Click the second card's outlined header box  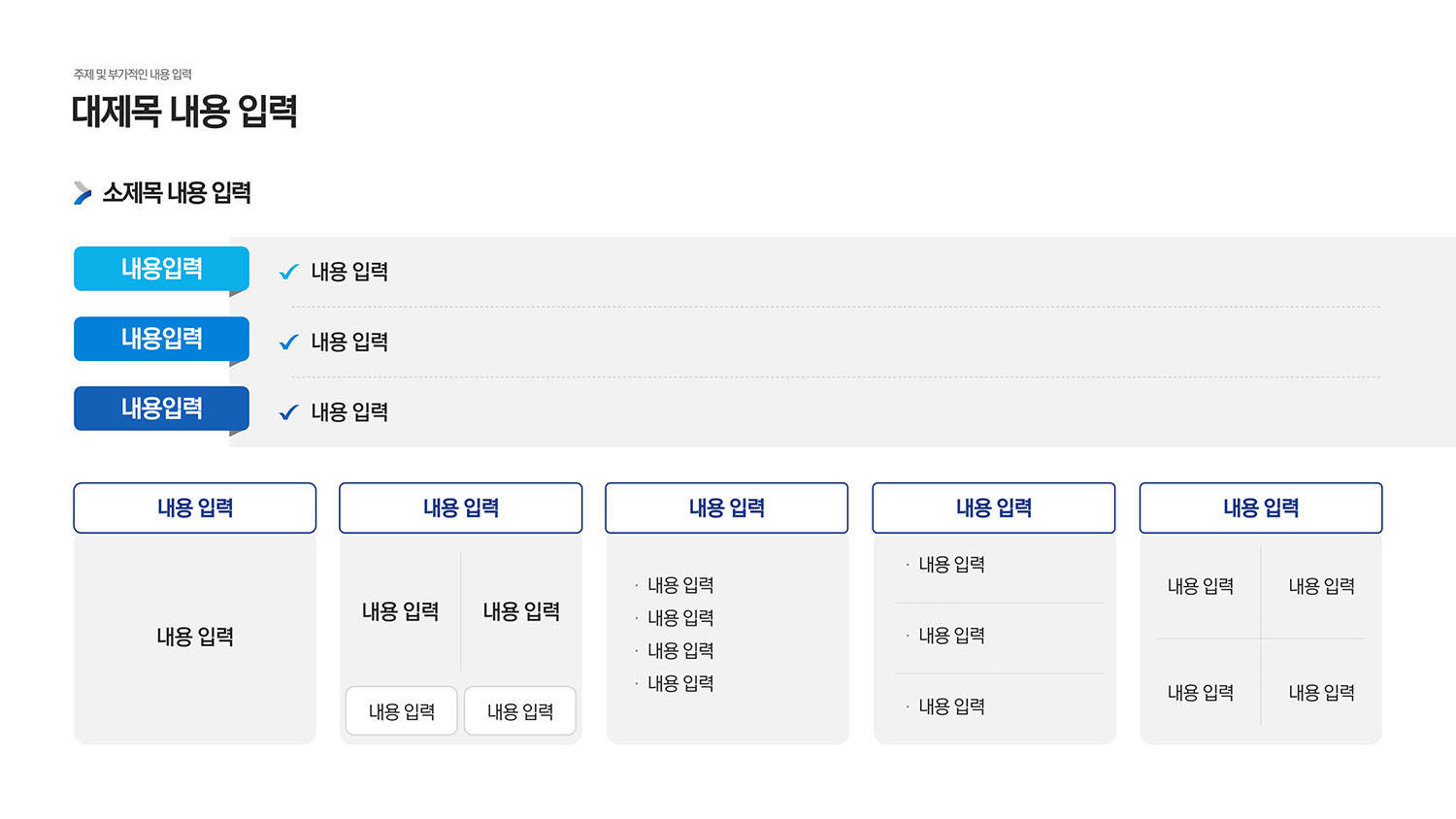click(x=461, y=508)
